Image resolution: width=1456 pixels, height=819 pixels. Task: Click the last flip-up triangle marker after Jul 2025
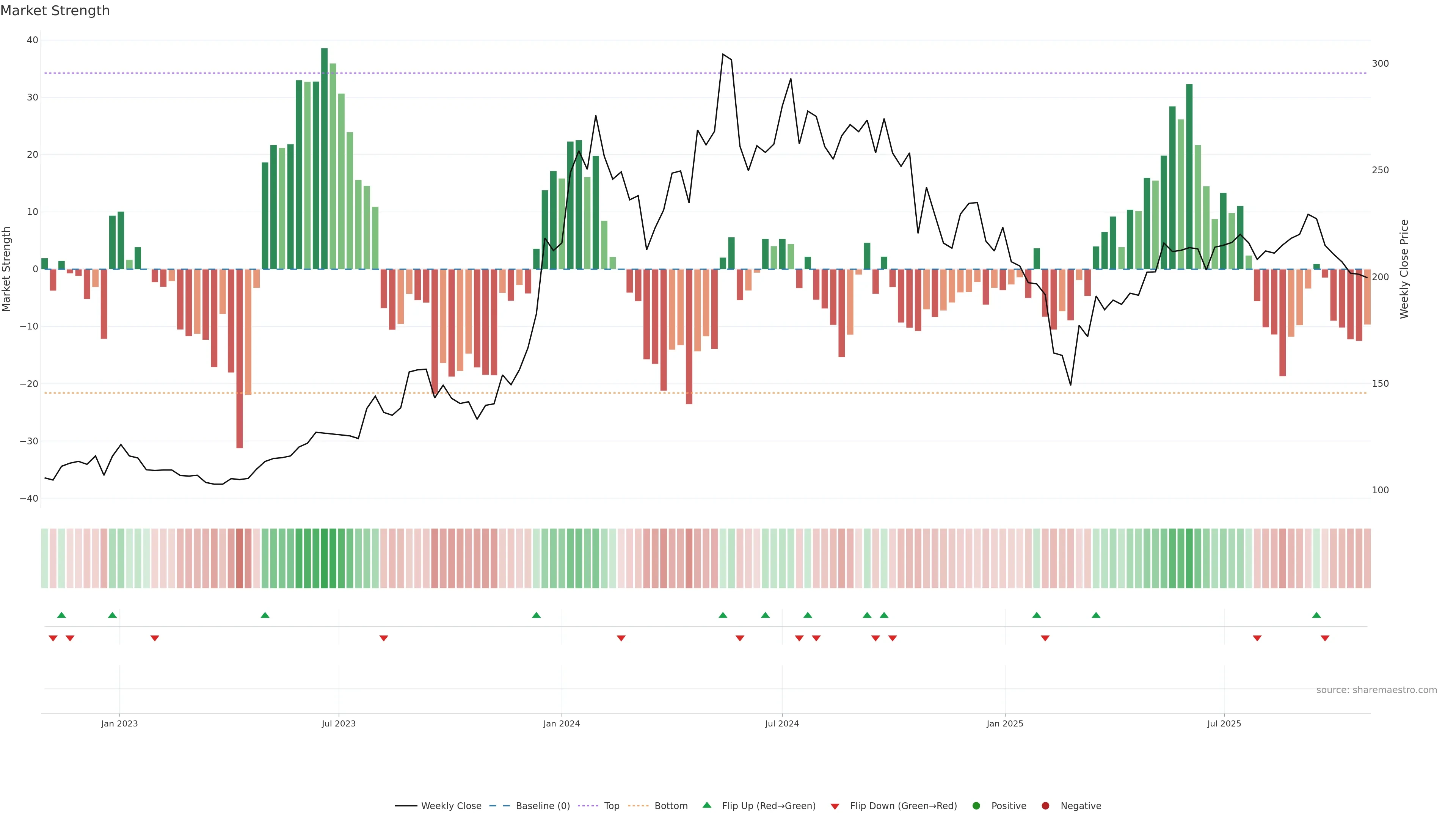click(x=1316, y=615)
